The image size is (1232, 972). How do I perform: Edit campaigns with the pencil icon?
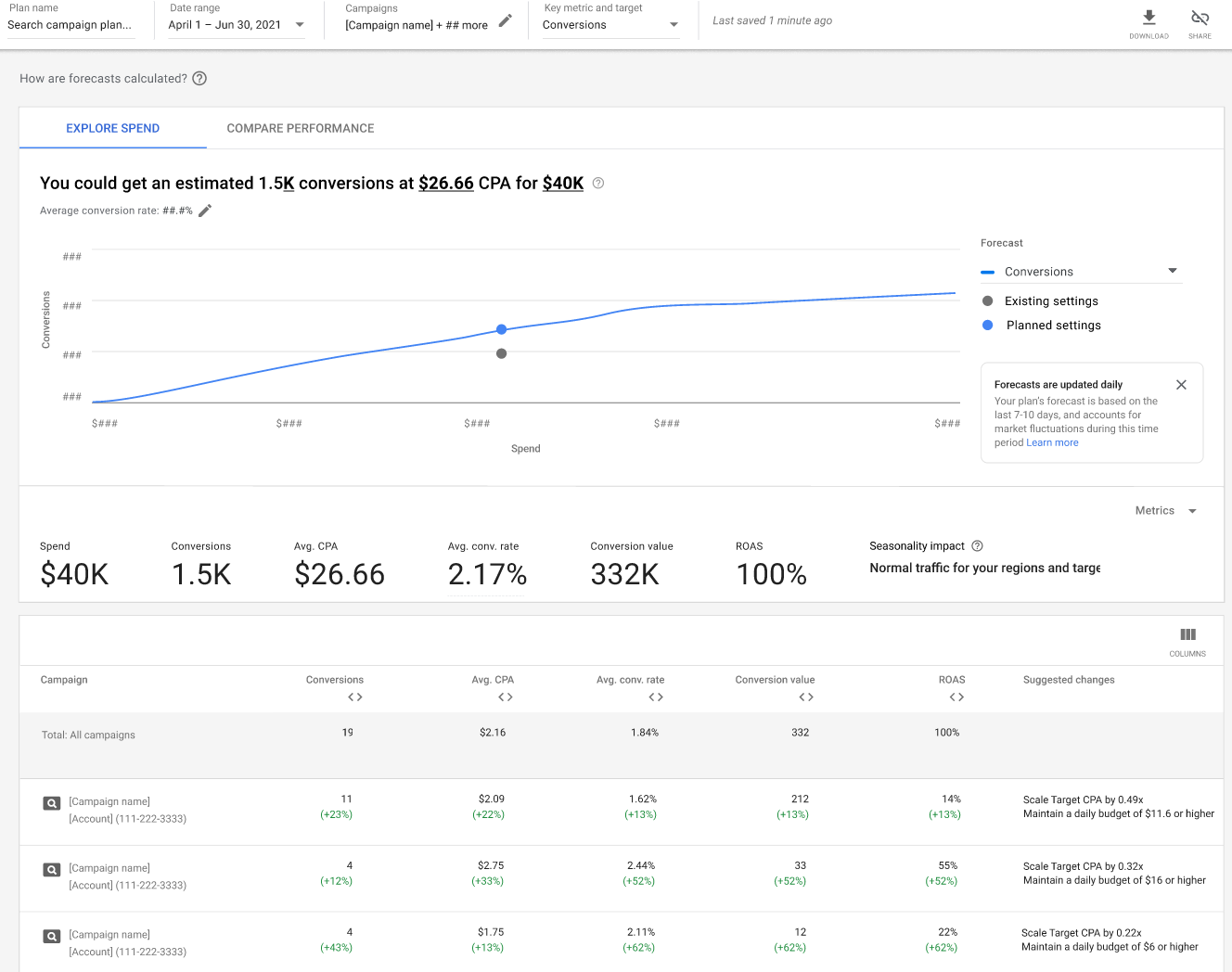[506, 20]
